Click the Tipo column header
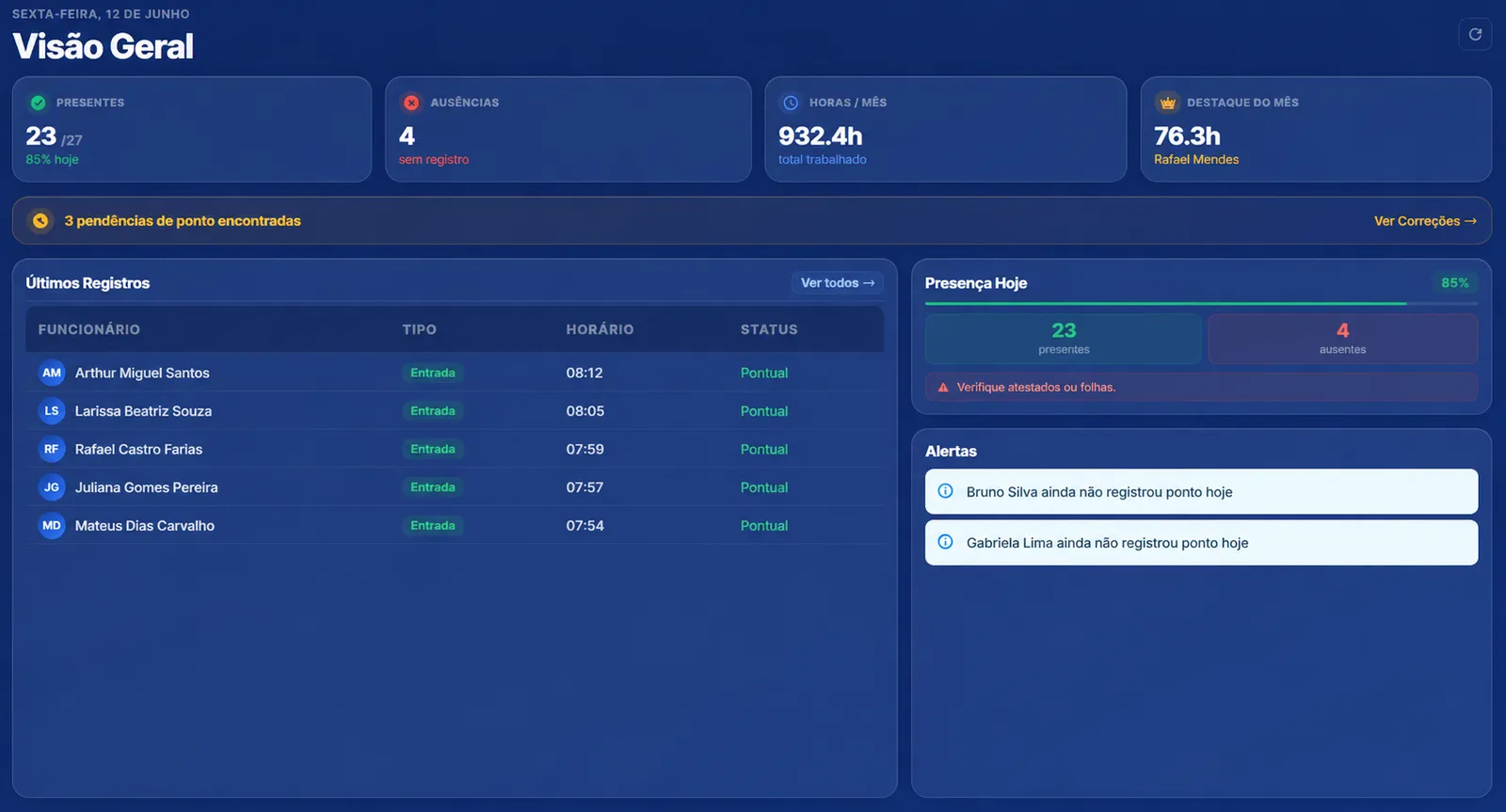This screenshot has width=1506, height=812. [420, 329]
